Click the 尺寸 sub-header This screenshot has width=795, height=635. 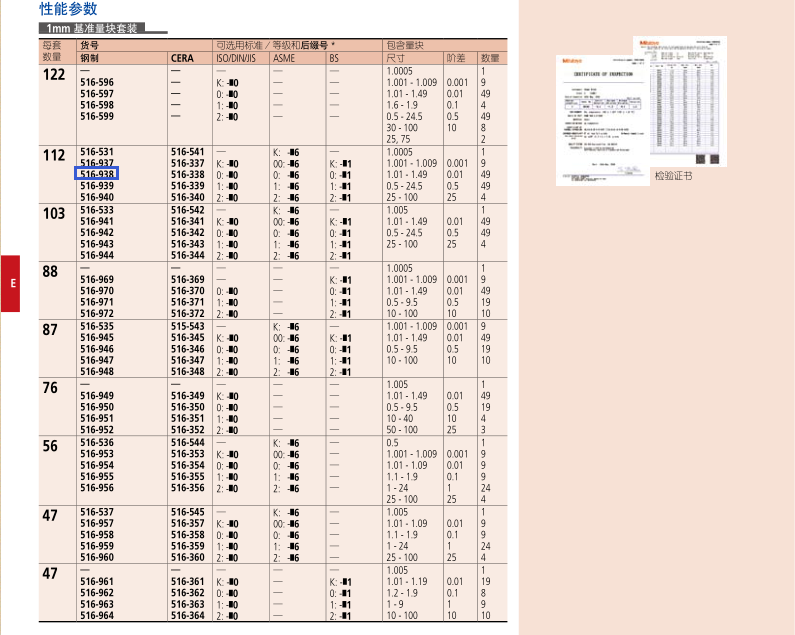point(395,58)
